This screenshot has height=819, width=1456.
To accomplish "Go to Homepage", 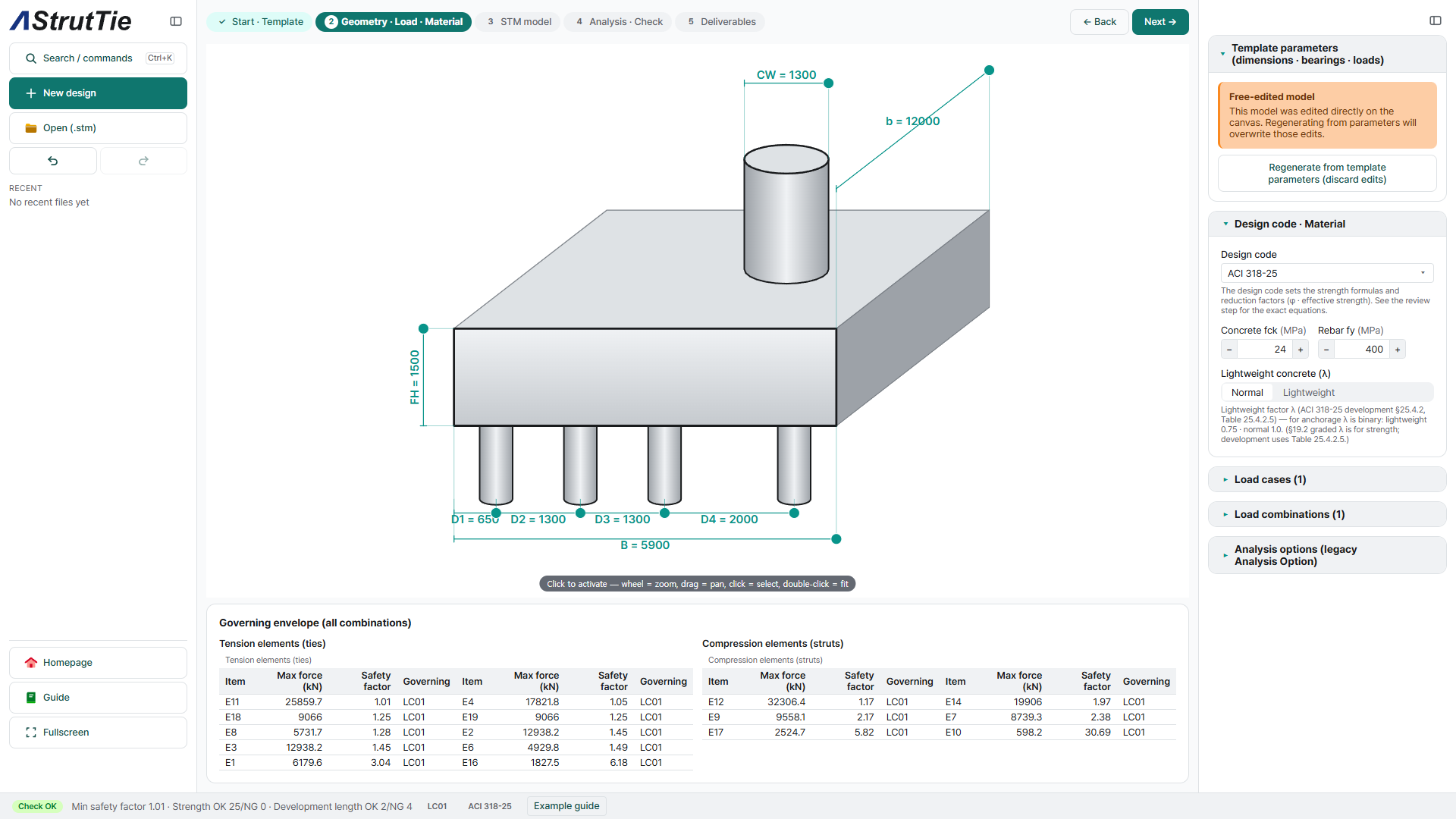I will pyautogui.click(x=98, y=663).
